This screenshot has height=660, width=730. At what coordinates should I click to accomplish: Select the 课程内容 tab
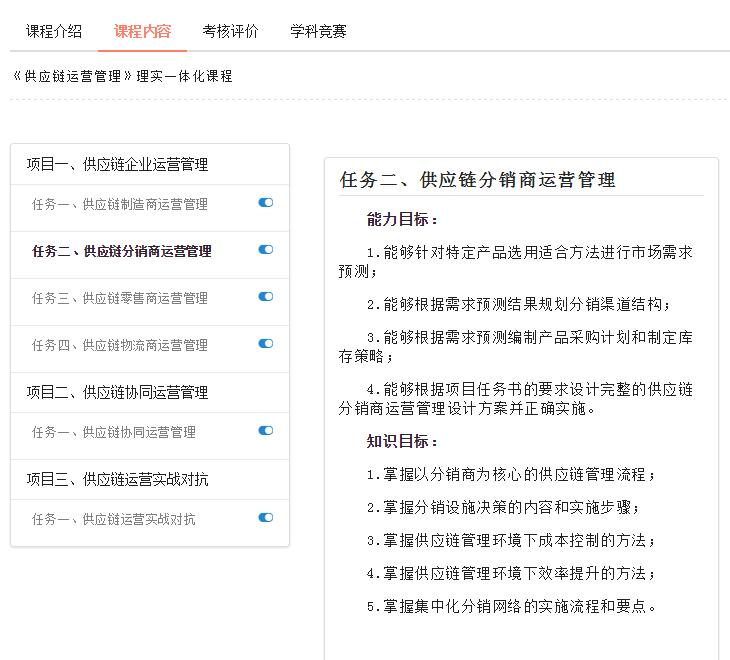(142, 31)
